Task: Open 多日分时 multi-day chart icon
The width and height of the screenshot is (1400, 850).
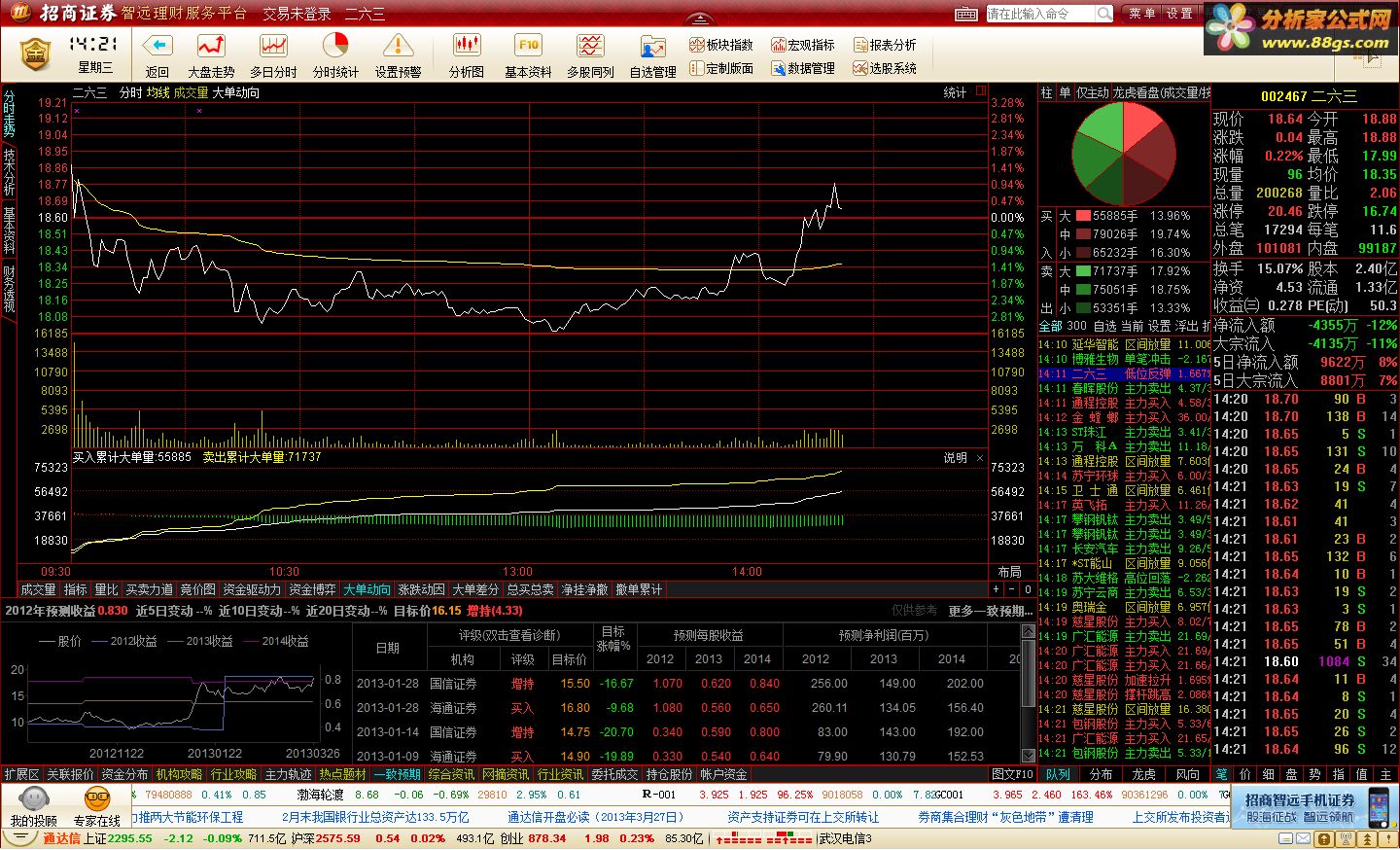Action: 273,46
